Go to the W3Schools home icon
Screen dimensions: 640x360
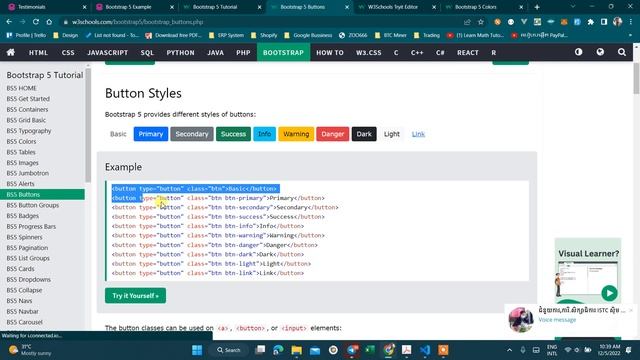[x=11, y=52]
